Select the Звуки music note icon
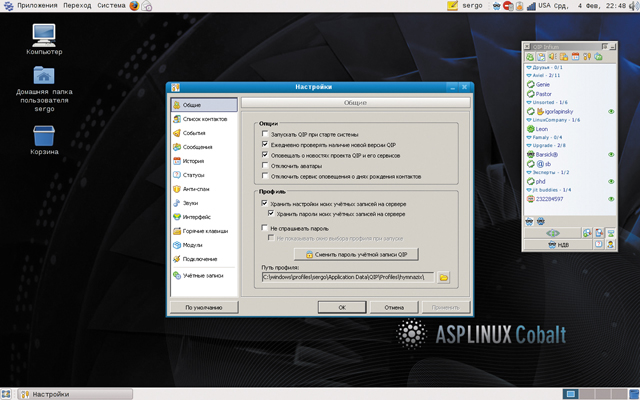 pos(177,203)
